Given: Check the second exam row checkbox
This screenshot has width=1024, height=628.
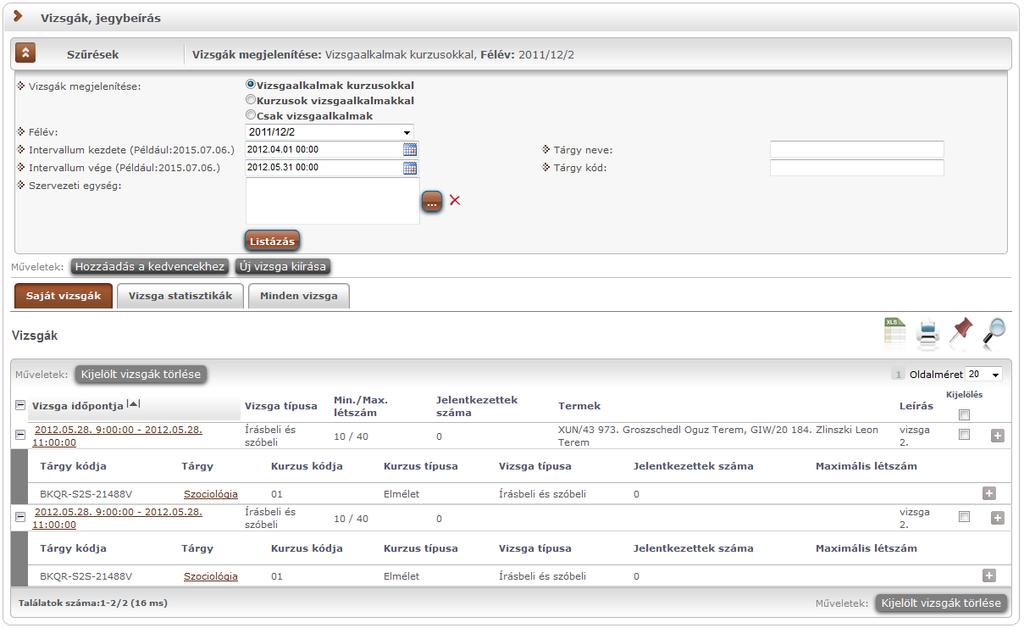Looking at the screenshot, I should point(964,516).
